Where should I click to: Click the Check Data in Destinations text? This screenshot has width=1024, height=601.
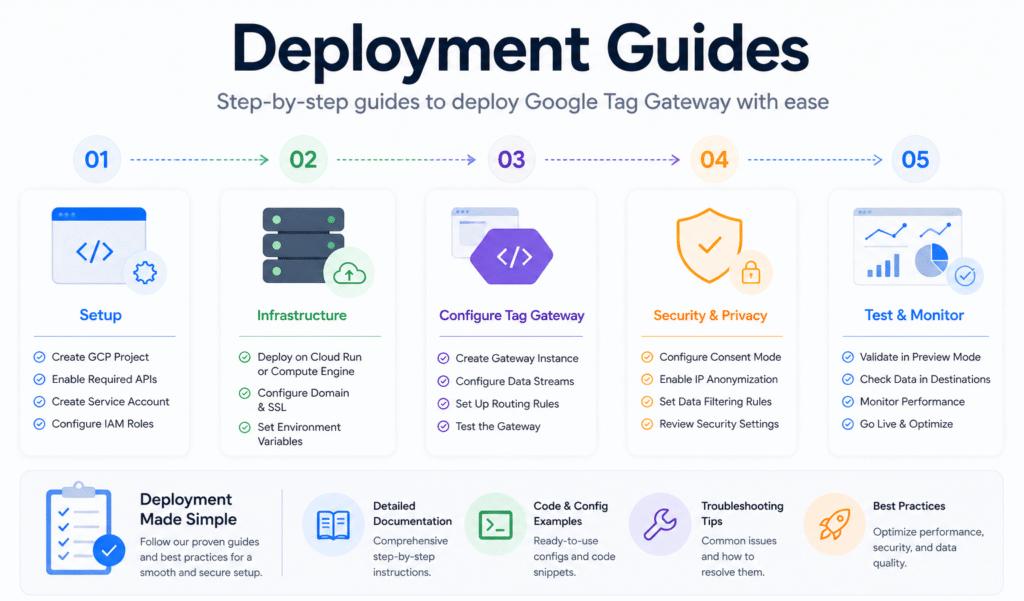click(925, 380)
